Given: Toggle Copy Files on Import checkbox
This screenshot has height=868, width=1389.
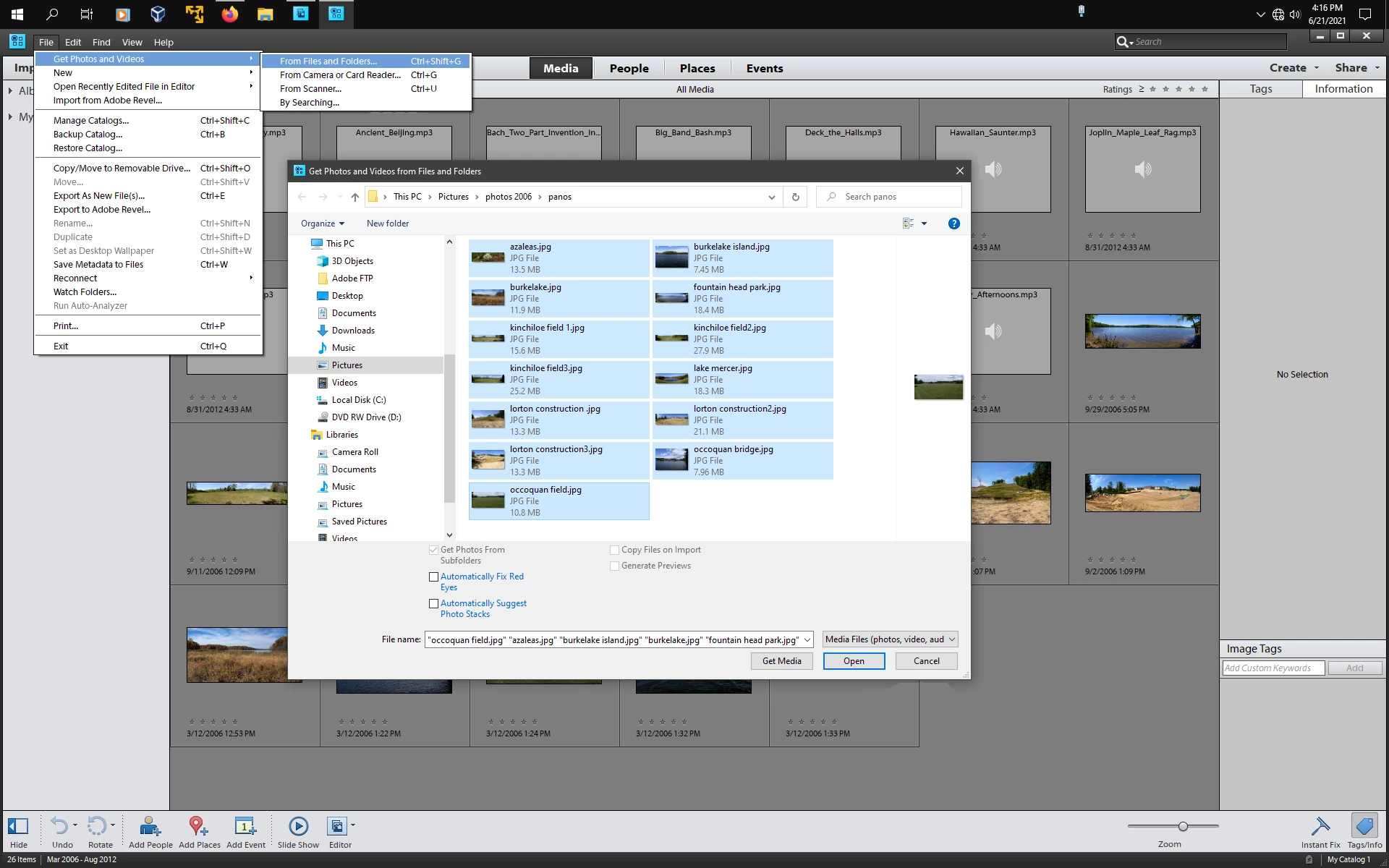Looking at the screenshot, I should (615, 550).
